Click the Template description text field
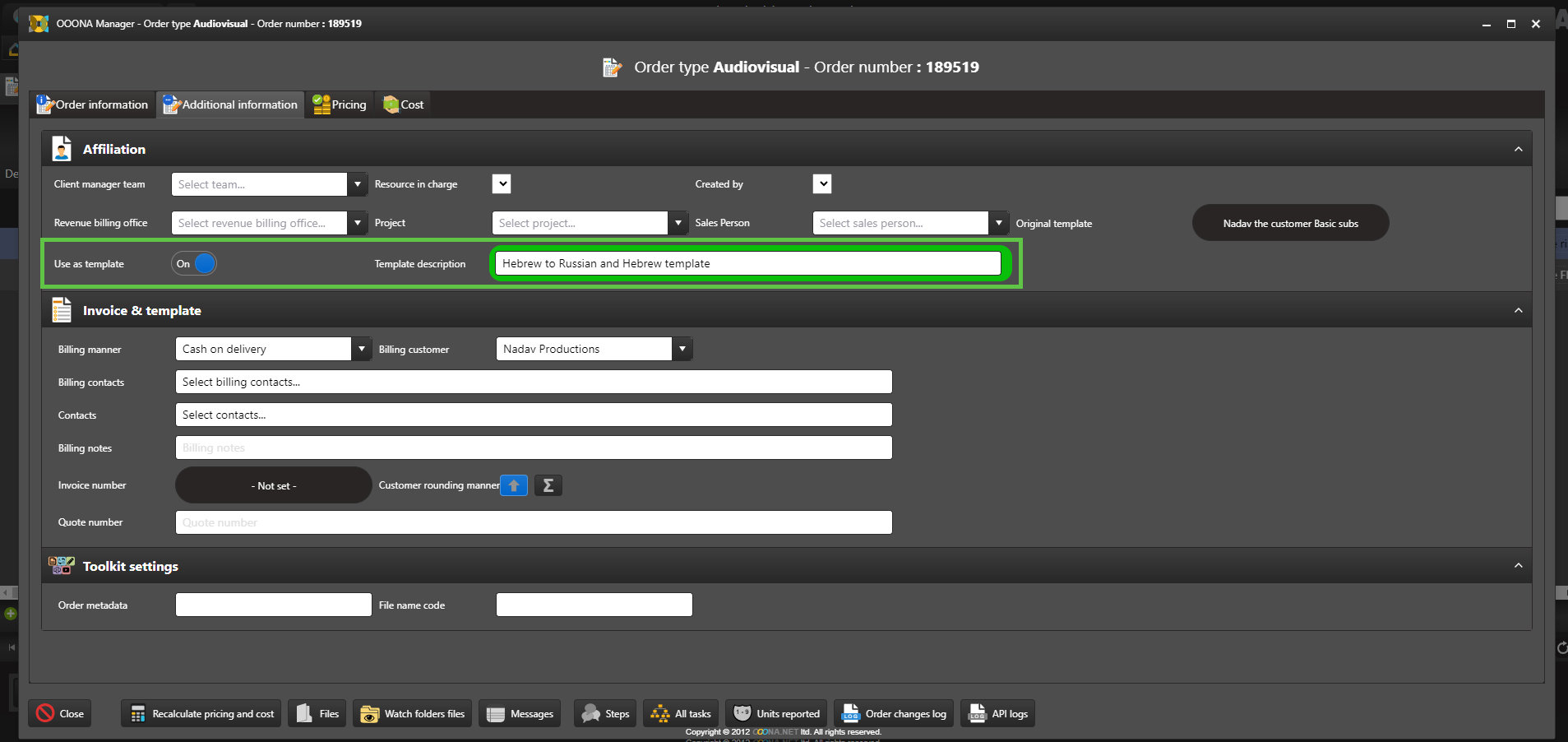Screen dimensions: 1568x742 pos(747,263)
